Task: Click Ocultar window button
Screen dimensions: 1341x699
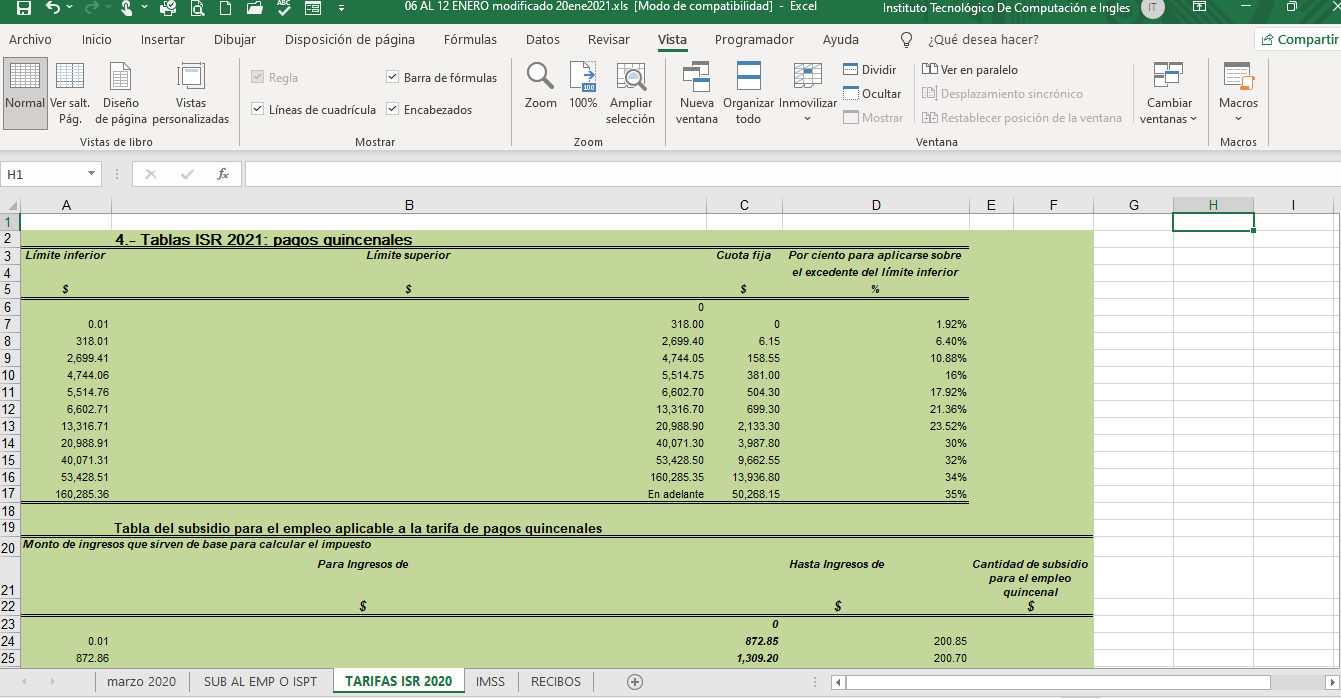Action: [872, 94]
